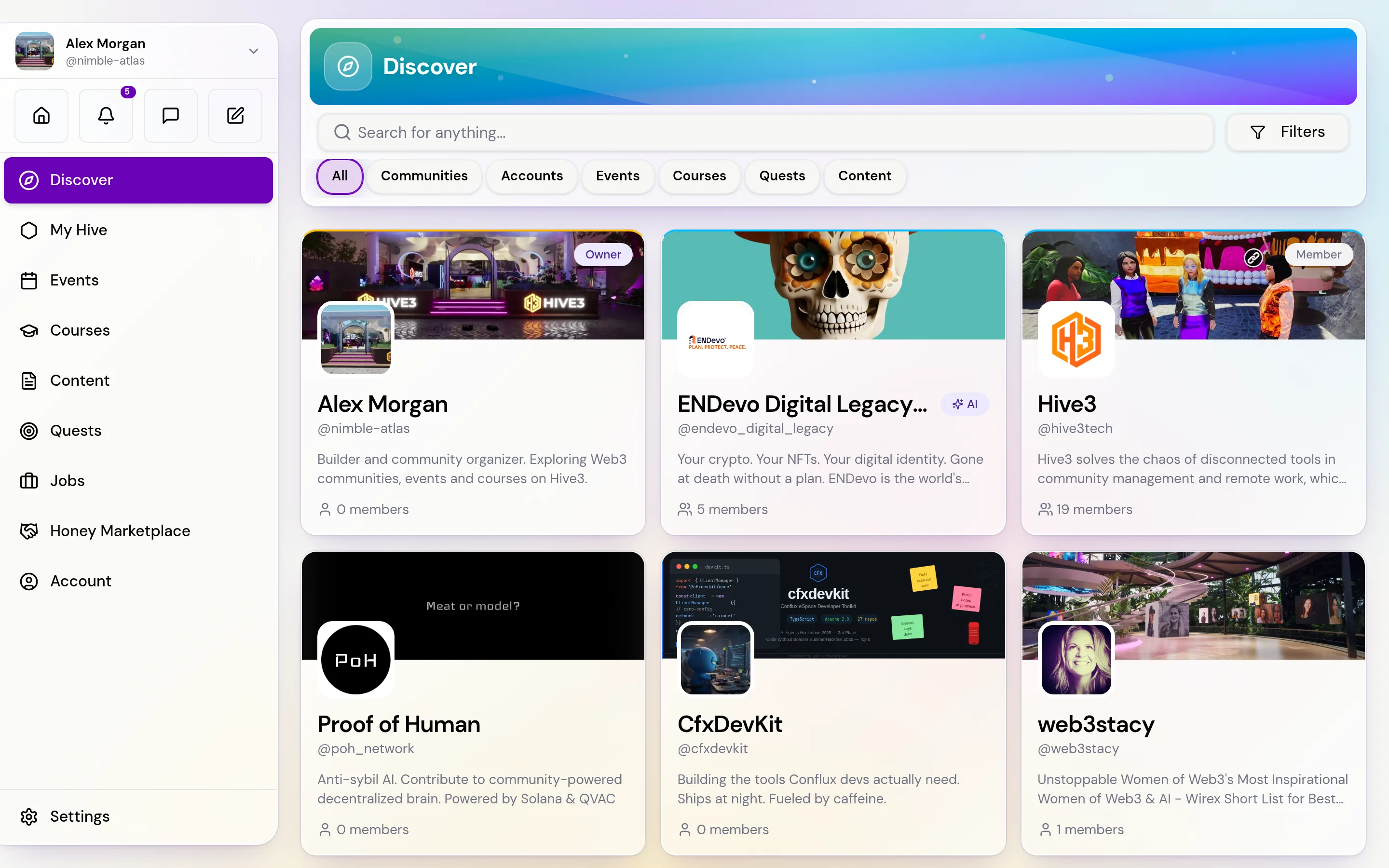Click the compass icon in Discover banner
The image size is (1389, 868).
pyautogui.click(x=348, y=67)
